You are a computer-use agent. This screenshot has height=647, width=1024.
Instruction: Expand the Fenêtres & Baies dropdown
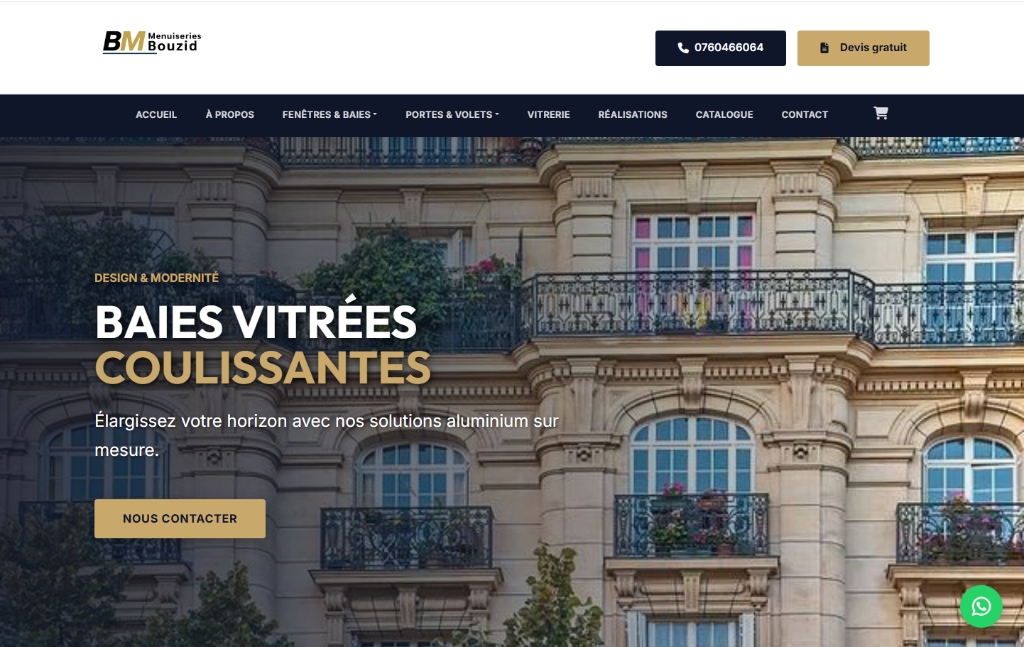[329, 115]
